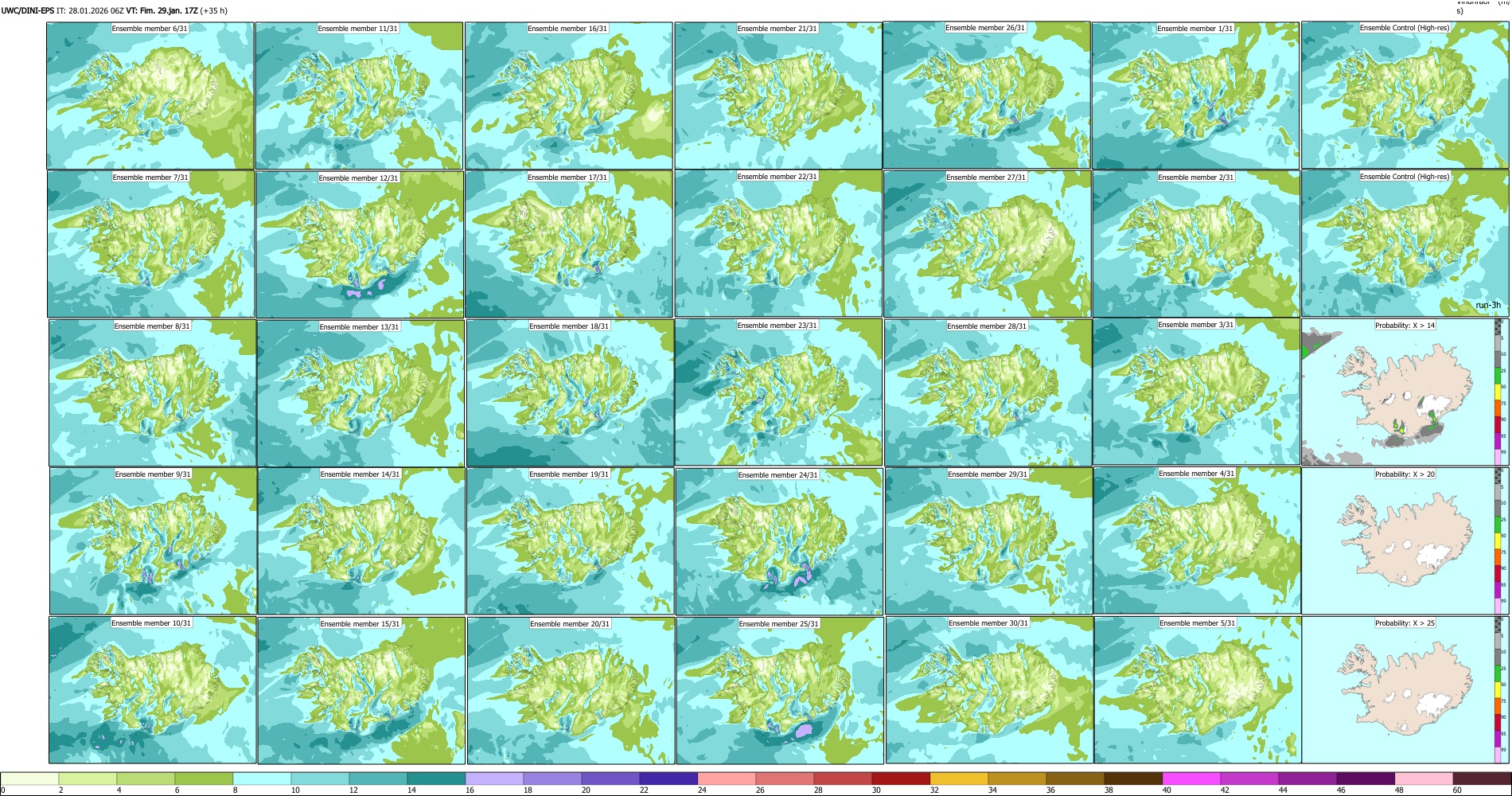Open the Ensemble member 9/31 map
Screen dimensions: 1512x796
153,540
